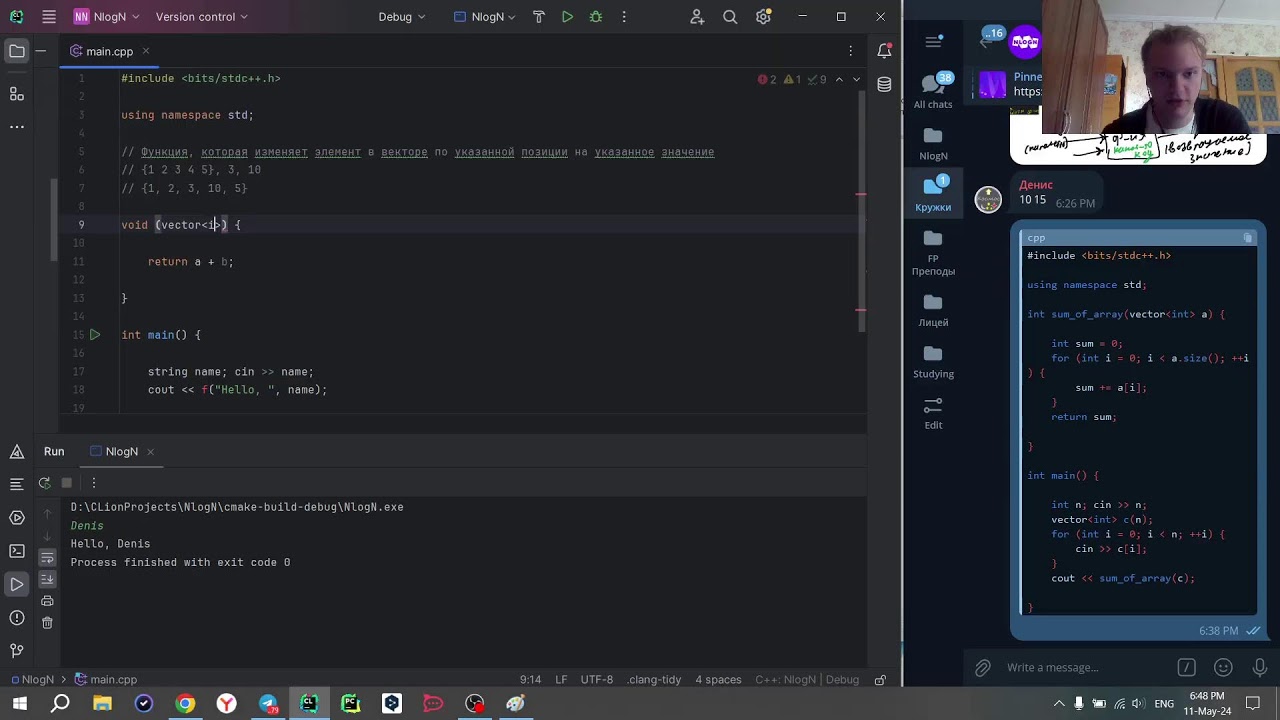The height and width of the screenshot is (720, 1280).
Task: Open Git version control tool window icon
Action: (x=17, y=650)
